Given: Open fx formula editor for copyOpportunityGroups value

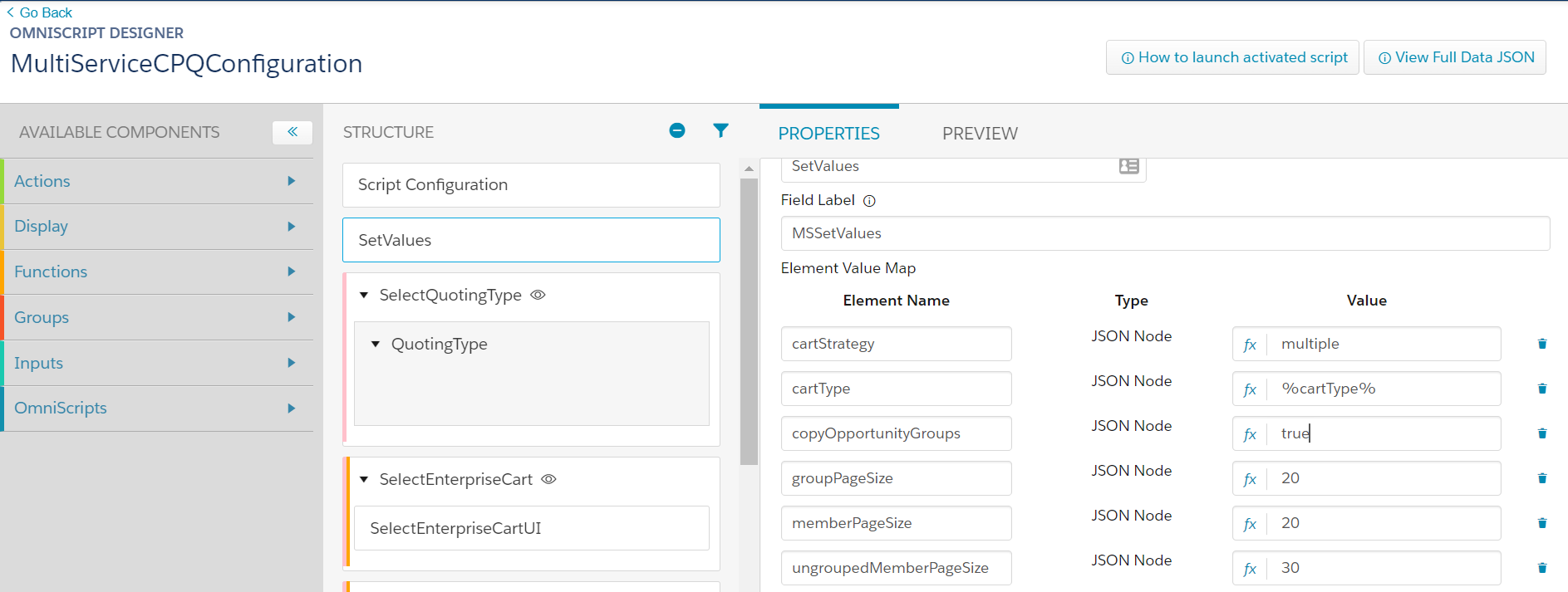Looking at the screenshot, I should coord(1250,434).
